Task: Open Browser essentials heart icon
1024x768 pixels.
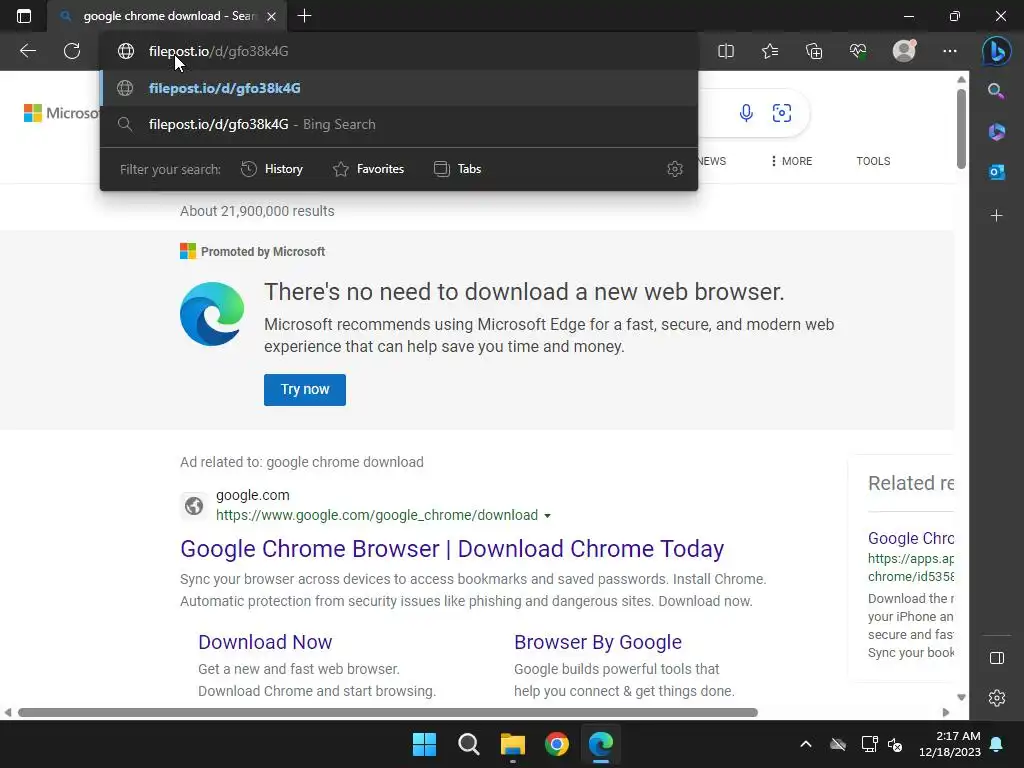Action: (x=858, y=51)
